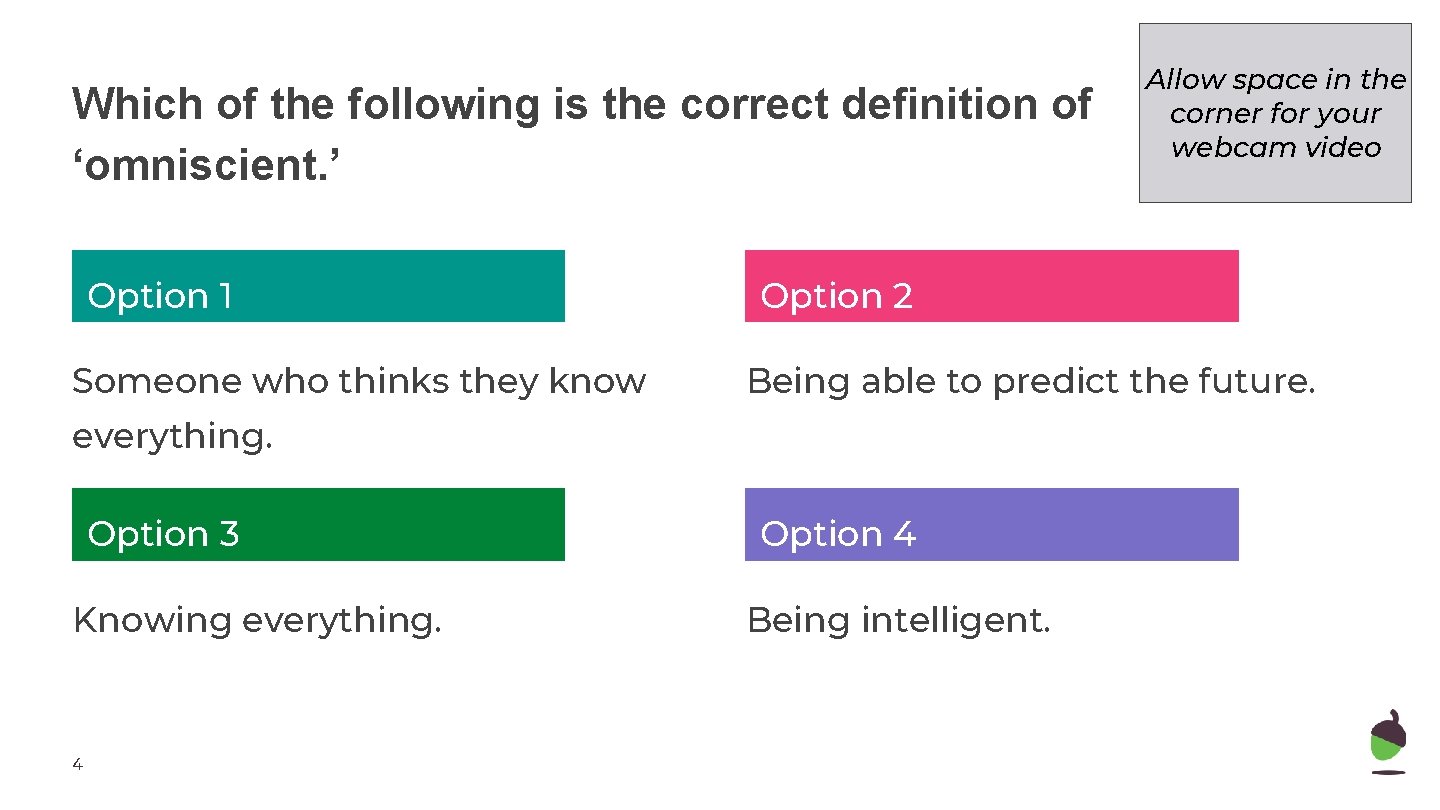1440x810 pixels.
Task: Click the green cap of the acorn logo
Action: point(1387,751)
